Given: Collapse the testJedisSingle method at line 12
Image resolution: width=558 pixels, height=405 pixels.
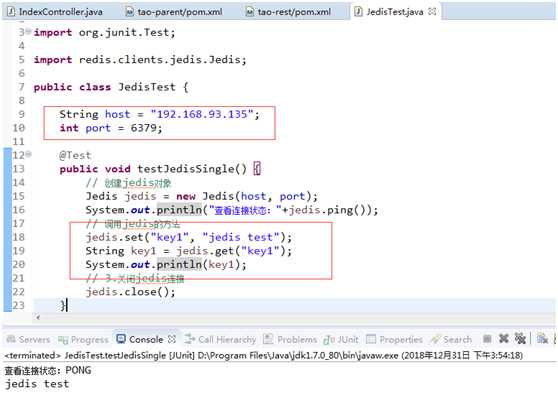Looking at the screenshot, I should click(x=28, y=154).
